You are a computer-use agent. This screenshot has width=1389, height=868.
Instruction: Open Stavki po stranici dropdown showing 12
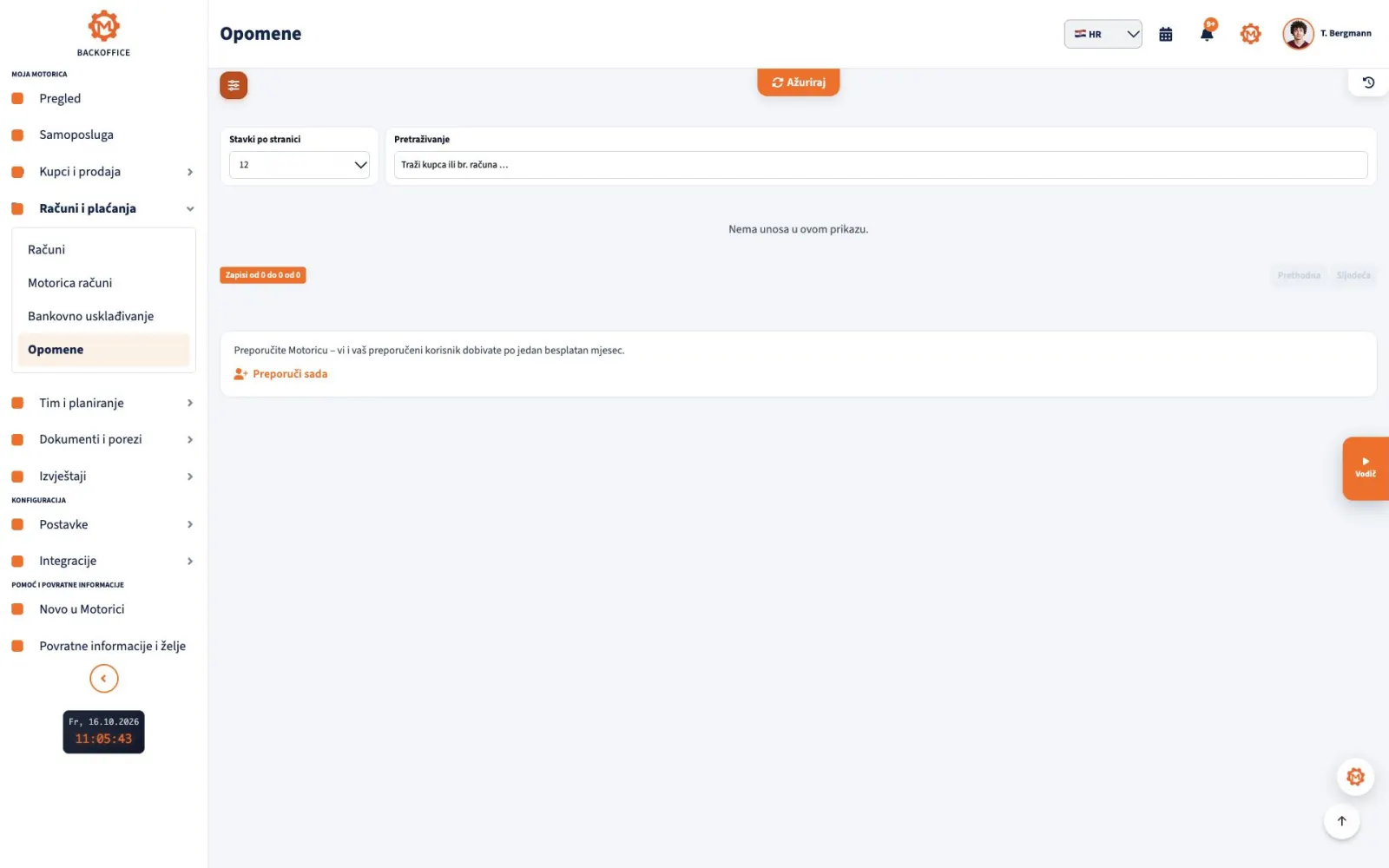[300, 165]
